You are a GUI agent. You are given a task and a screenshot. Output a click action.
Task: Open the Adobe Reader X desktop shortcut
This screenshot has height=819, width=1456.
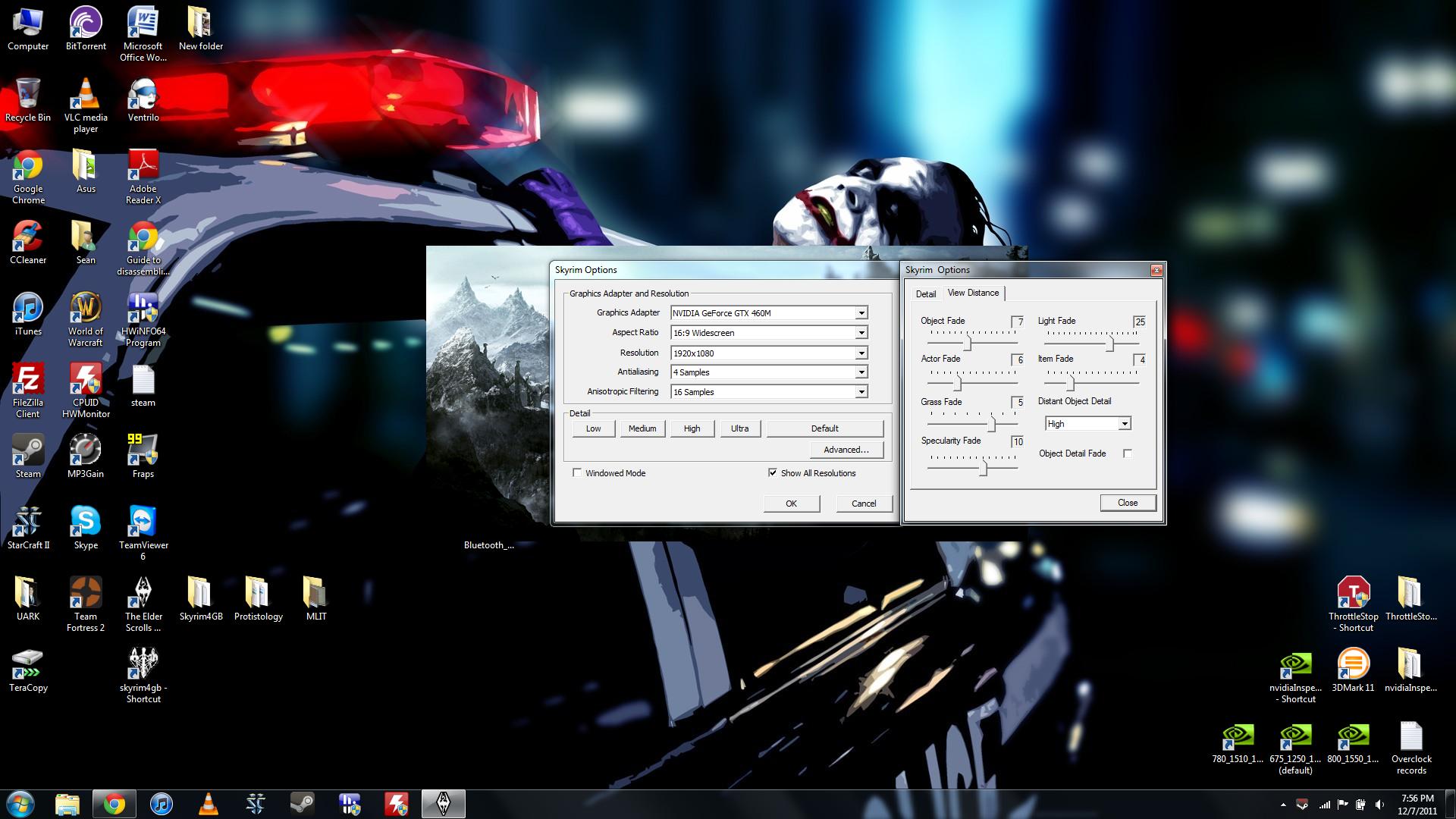[143, 177]
